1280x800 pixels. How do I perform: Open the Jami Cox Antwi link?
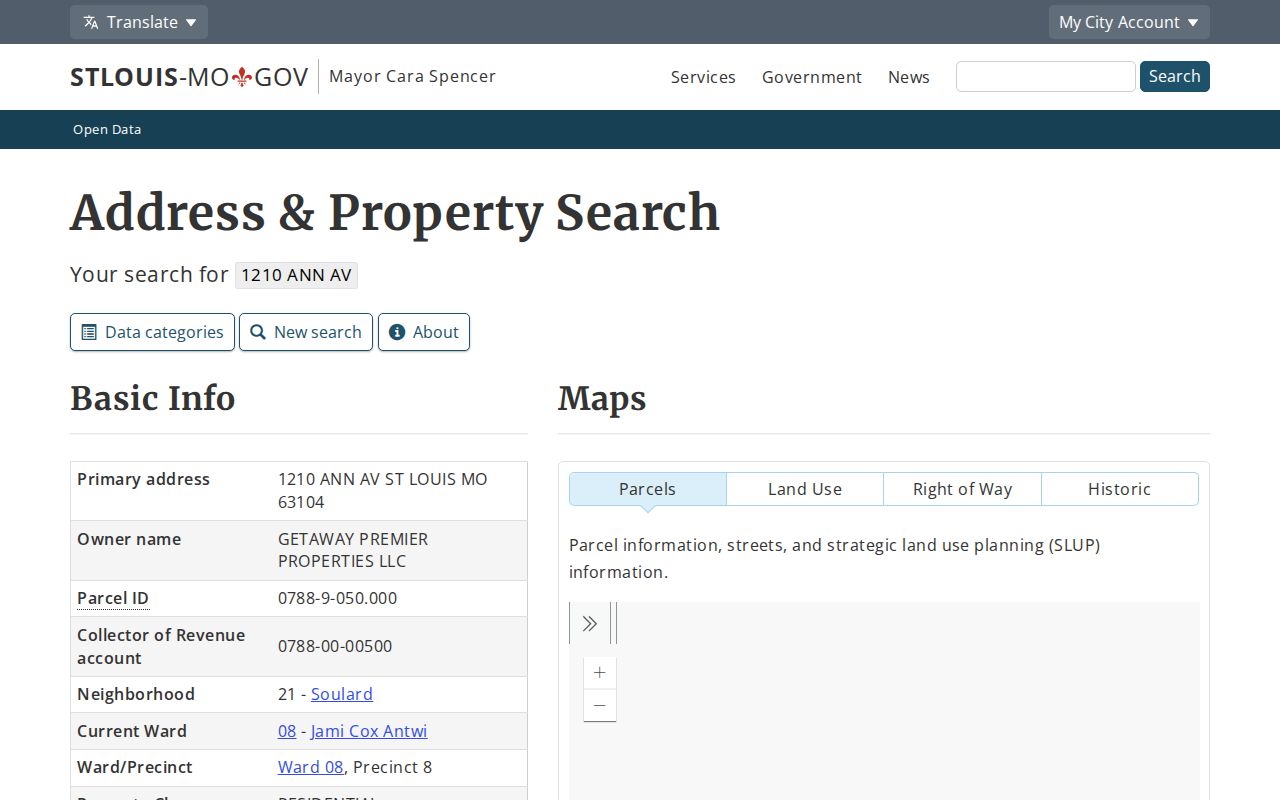pyautogui.click(x=369, y=731)
